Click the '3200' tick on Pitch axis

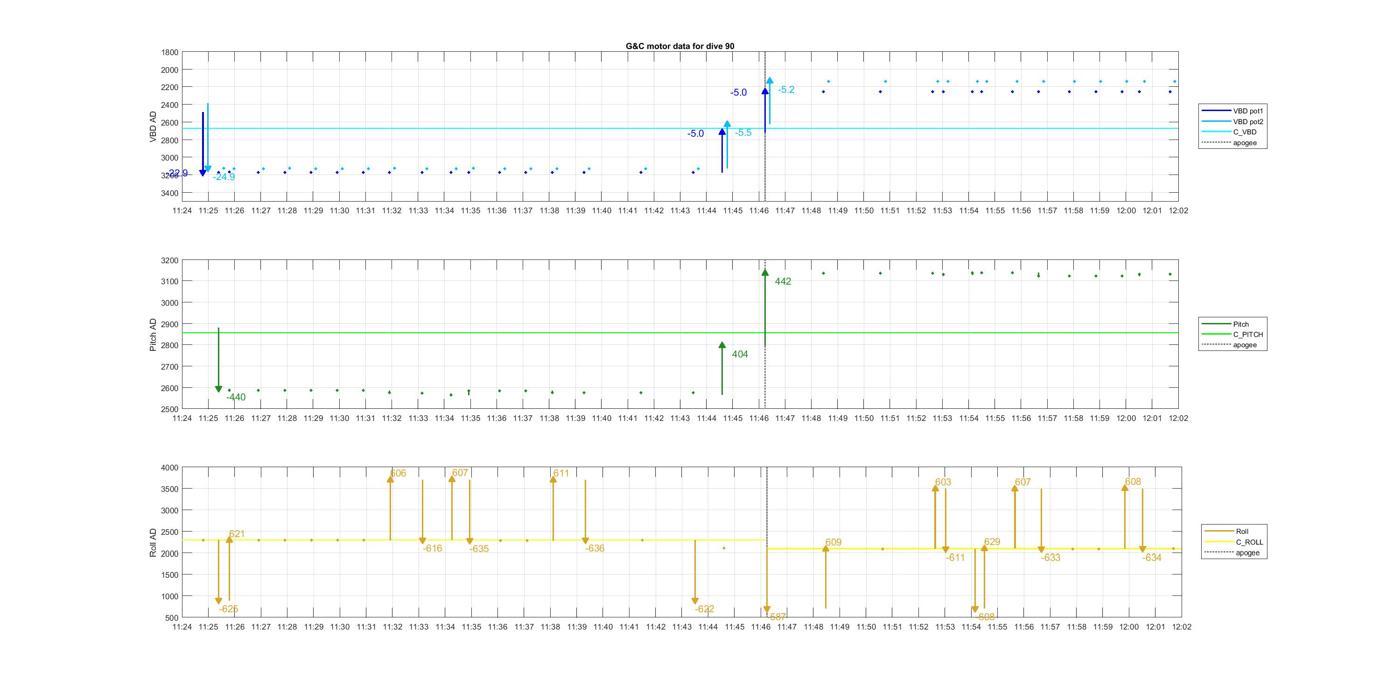[170, 261]
